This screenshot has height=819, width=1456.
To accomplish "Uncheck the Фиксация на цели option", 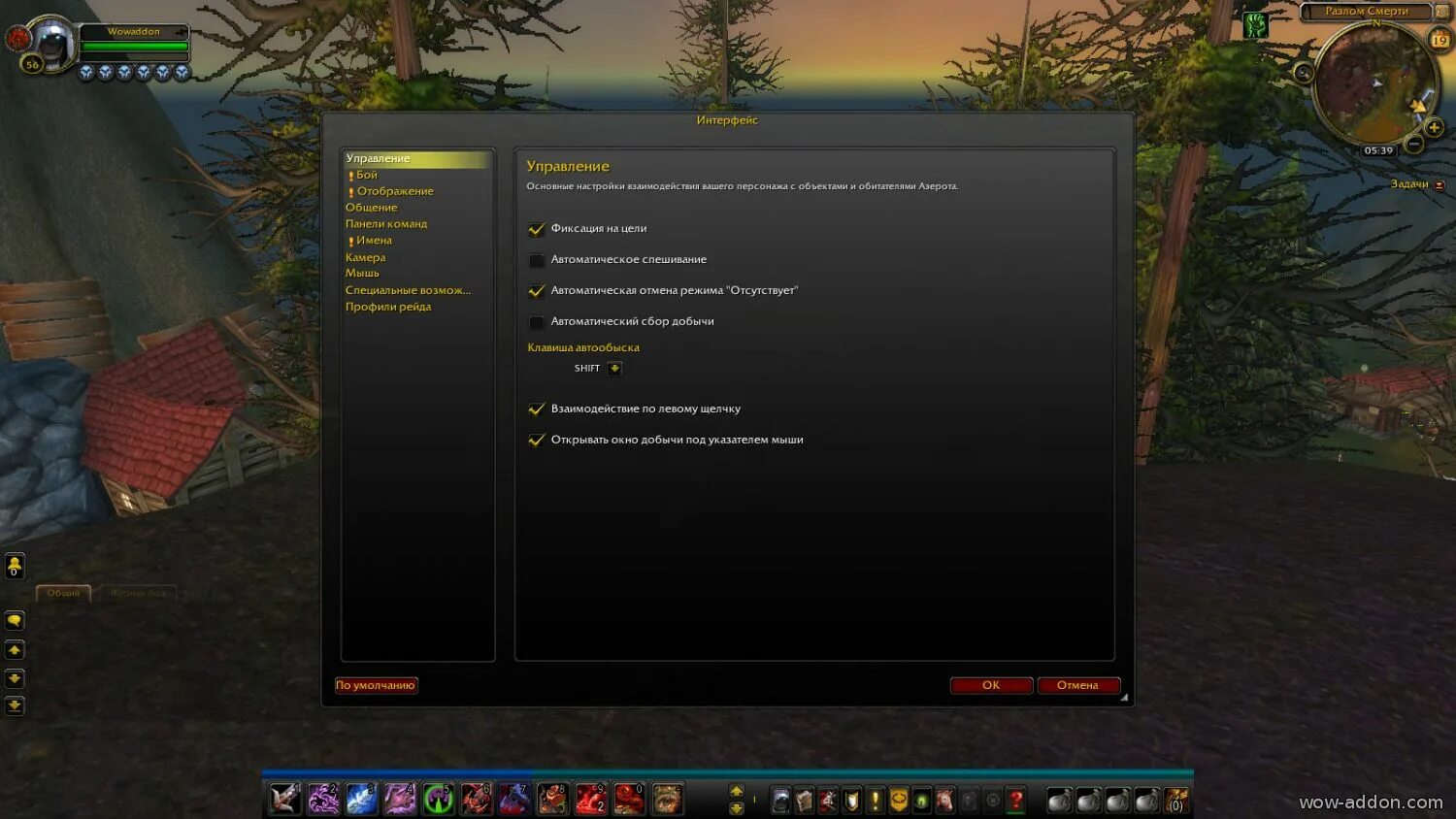I will point(537,229).
